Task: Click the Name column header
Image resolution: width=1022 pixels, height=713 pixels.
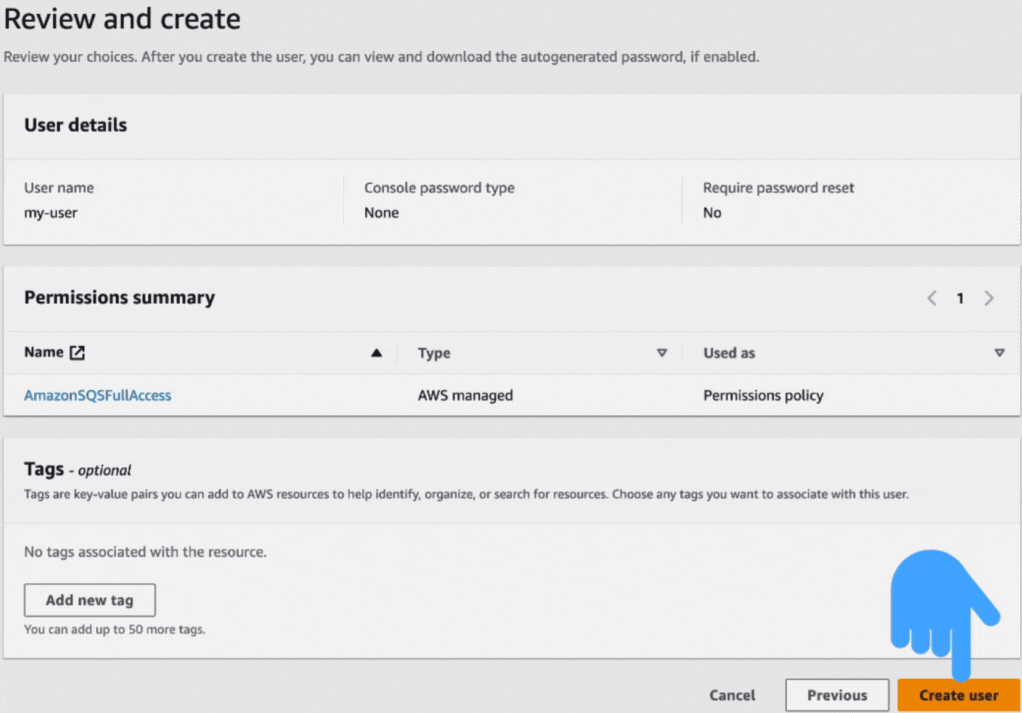Action: (44, 353)
